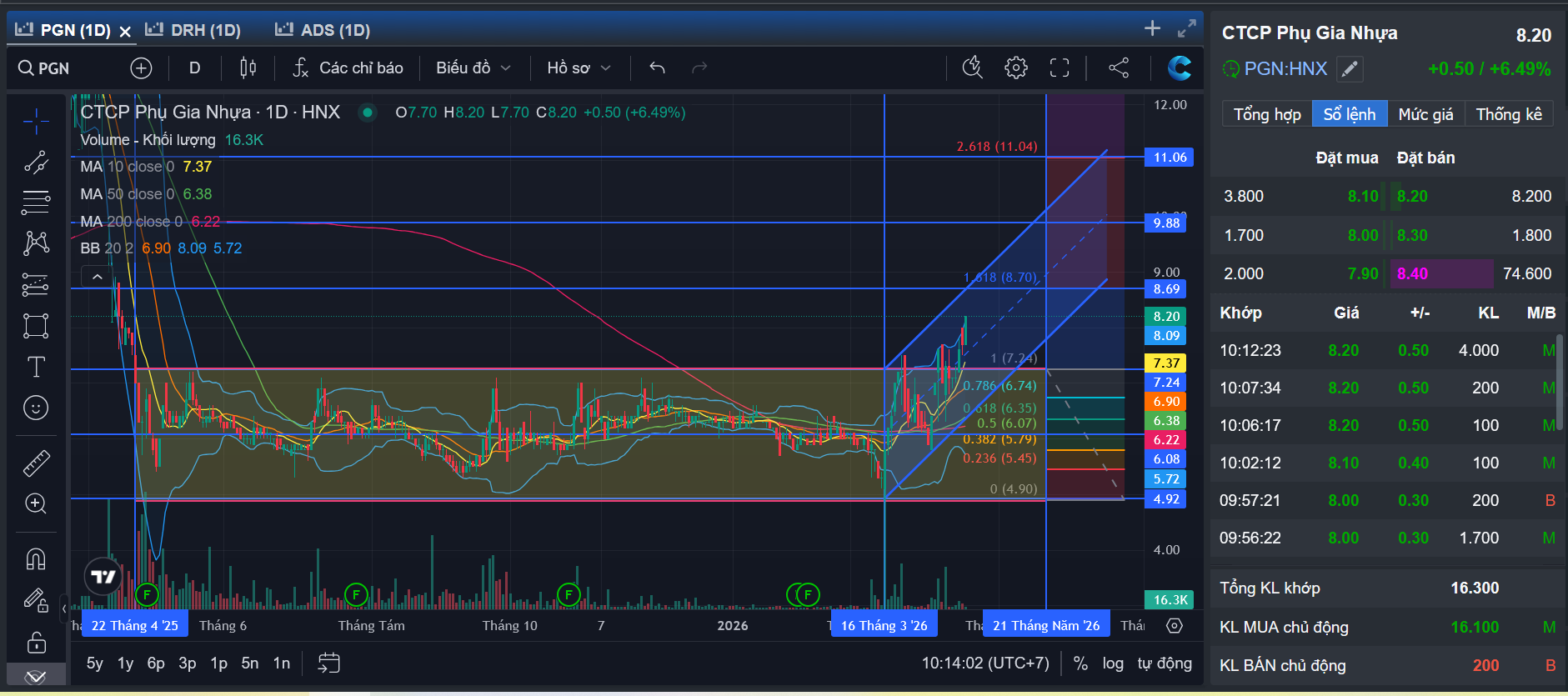Open the emoji icons tool
The width and height of the screenshot is (1568, 696).
tap(36, 408)
